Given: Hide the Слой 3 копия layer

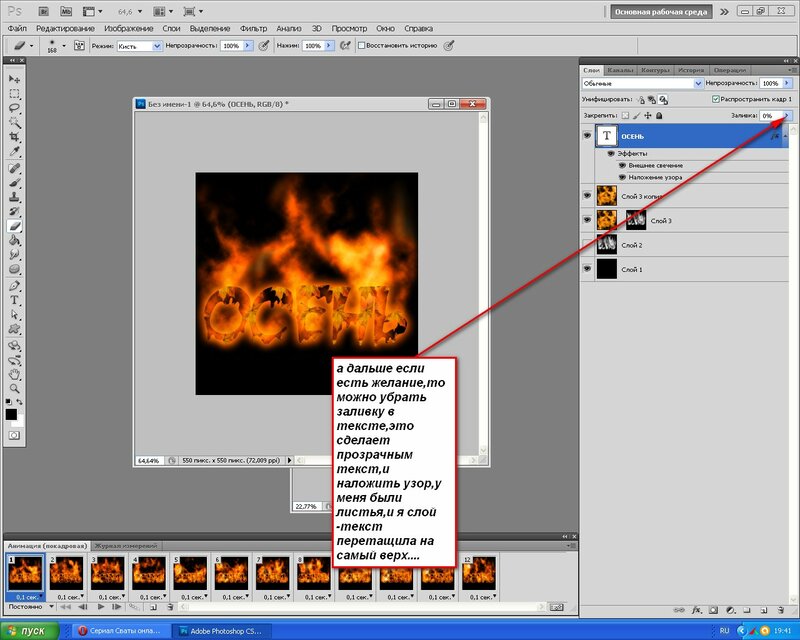Looking at the screenshot, I should 587,196.
